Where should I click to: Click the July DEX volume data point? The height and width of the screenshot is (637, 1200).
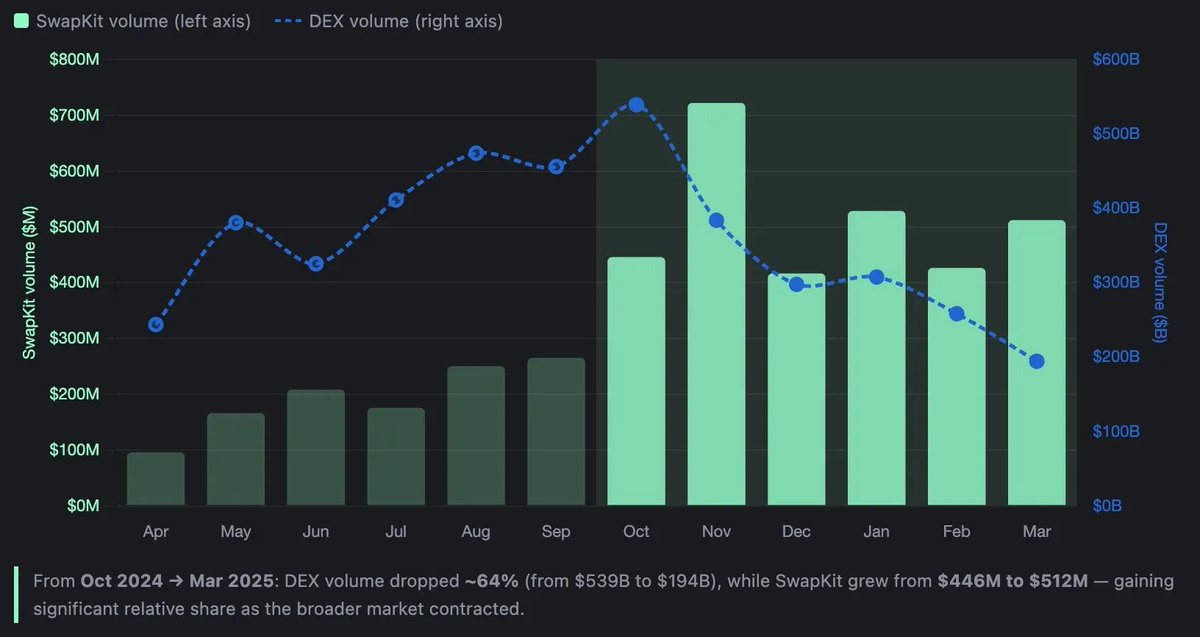tap(396, 200)
